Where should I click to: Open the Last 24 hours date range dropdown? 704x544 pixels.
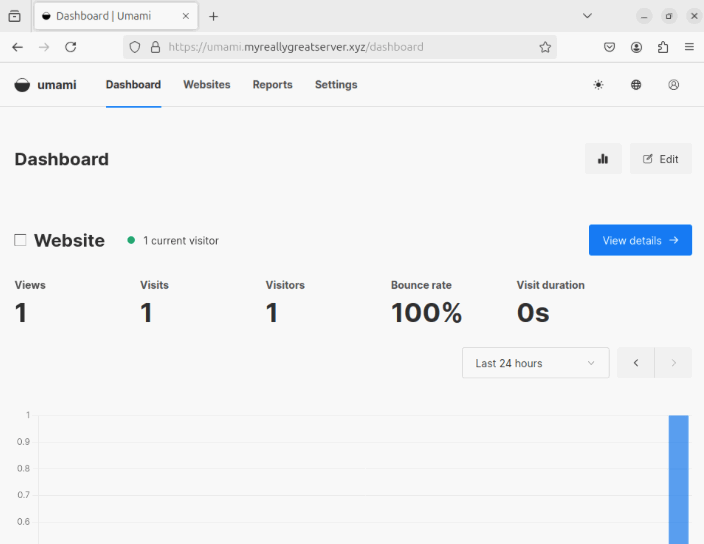(x=536, y=363)
